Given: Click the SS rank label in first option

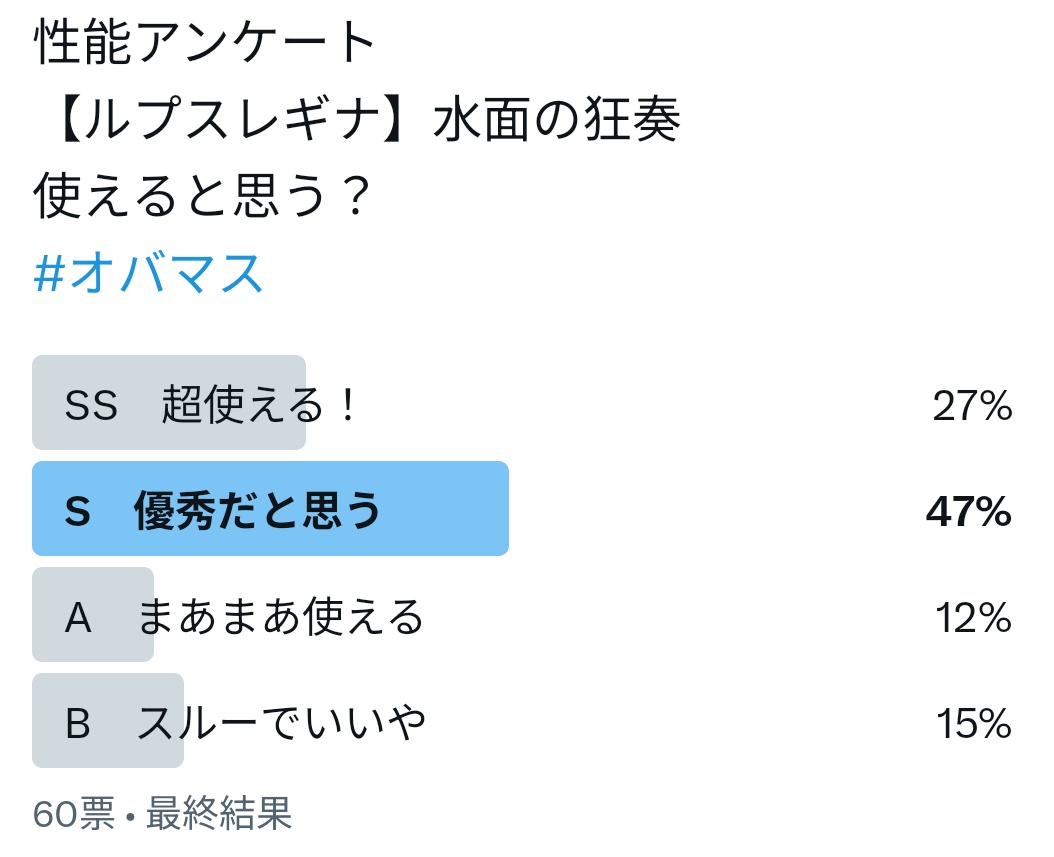Looking at the screenshot, I should 91,405.
